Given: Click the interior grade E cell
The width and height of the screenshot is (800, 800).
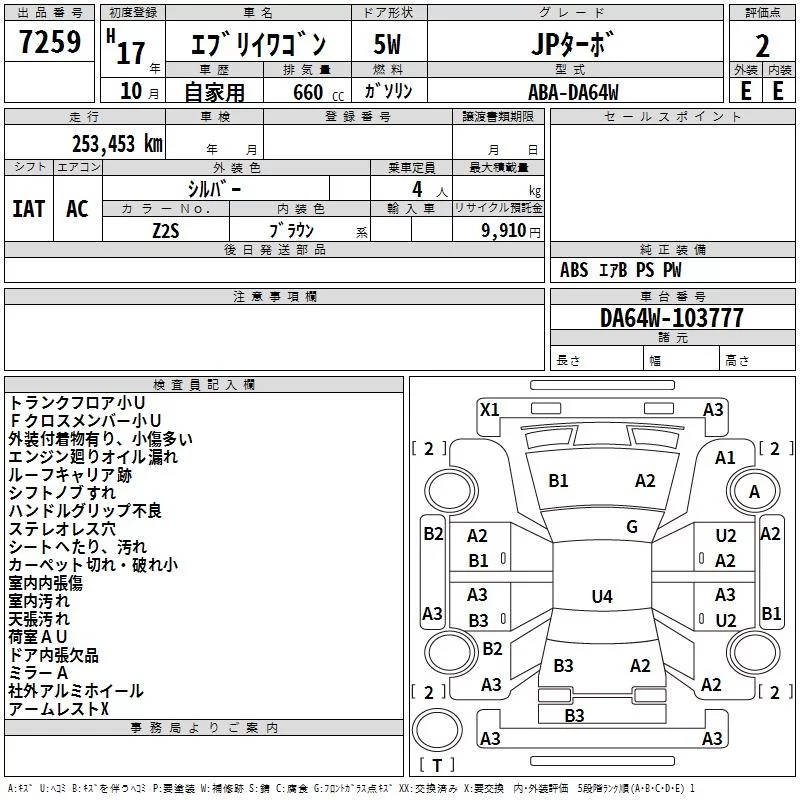Looking at the screenshot, I should click(779, 91).
